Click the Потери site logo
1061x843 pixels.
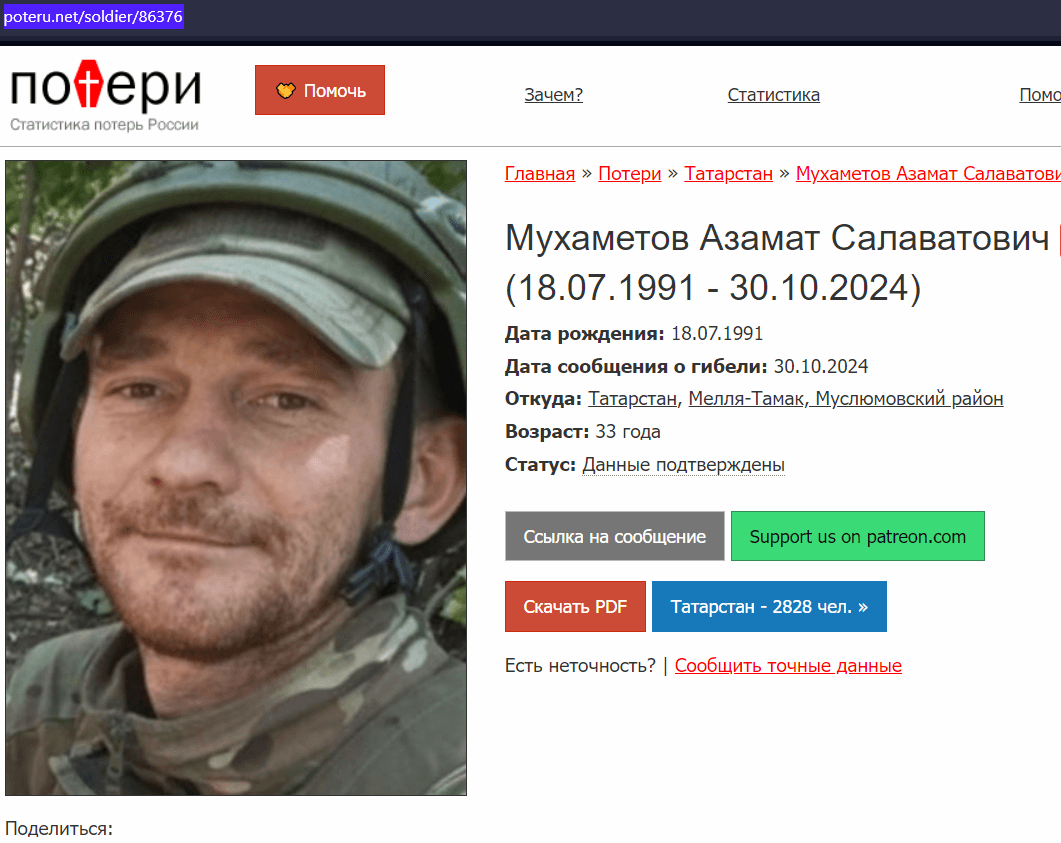pos(106,95)
